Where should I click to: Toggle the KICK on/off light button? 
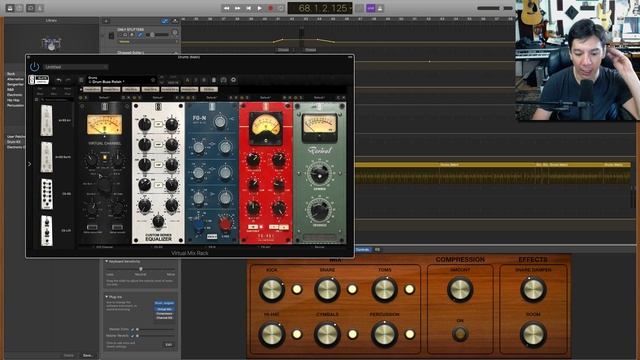point(297,289)
